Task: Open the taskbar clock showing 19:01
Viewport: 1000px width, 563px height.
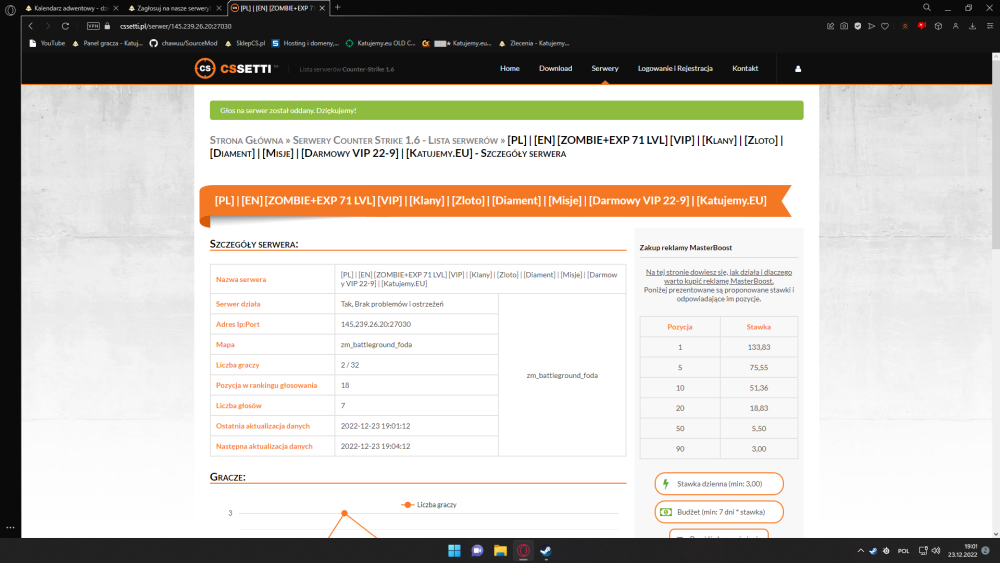Action: point(962,551)
